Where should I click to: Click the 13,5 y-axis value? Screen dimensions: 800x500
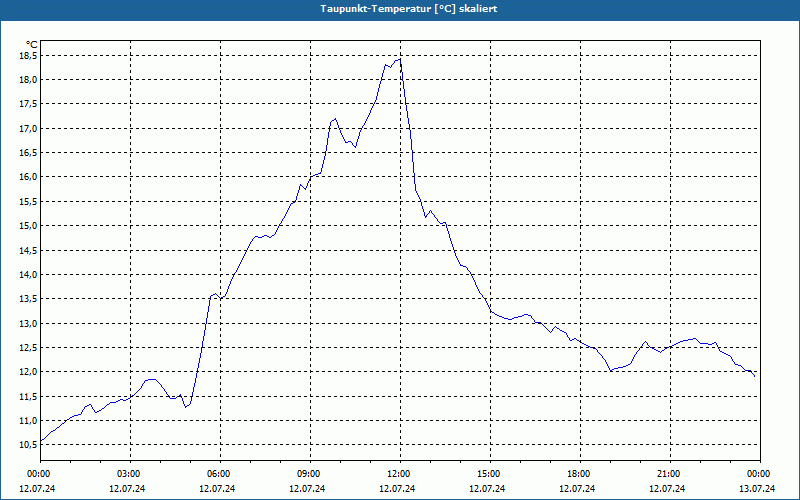(28, 299)
